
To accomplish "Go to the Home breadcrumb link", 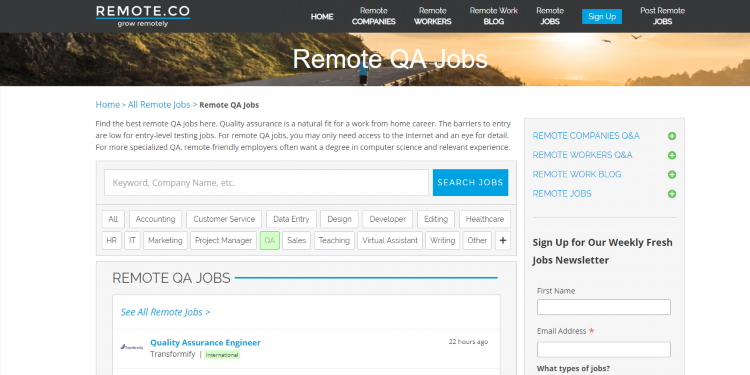I will pyautogui.click(x=108, y=105).
